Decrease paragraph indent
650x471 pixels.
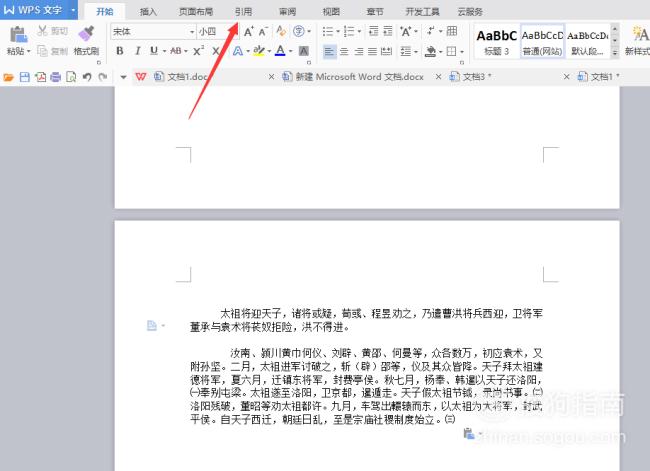[x=374, y=31]
